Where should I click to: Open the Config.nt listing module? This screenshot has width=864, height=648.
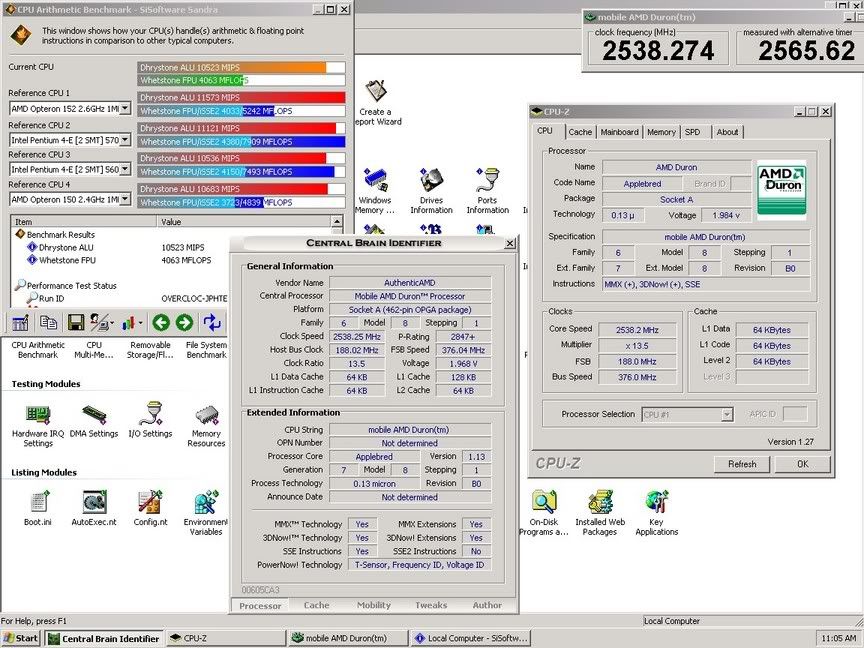[x=150, y=509]
